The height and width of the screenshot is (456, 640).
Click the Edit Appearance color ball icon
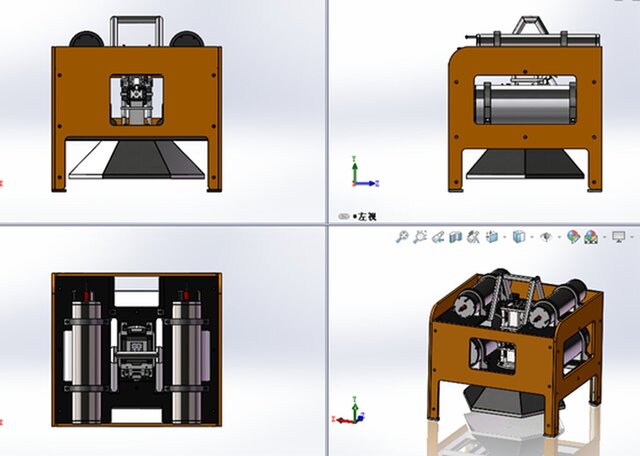point(572,237)
